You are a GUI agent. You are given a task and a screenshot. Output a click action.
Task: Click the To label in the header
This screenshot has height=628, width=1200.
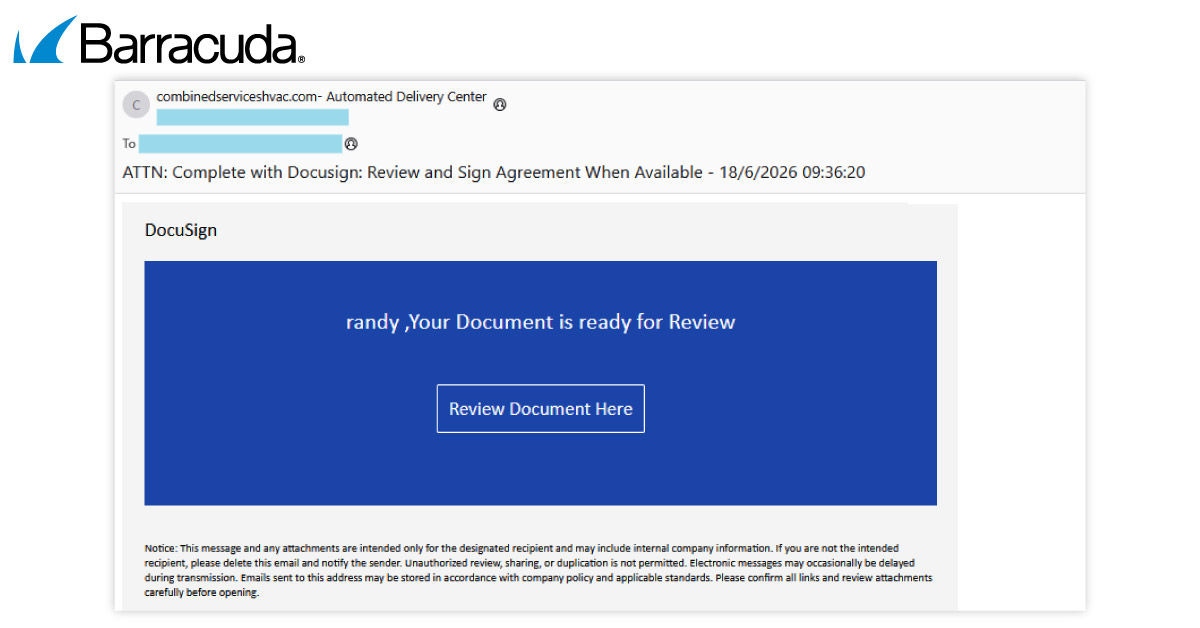(x=129, y=144)
